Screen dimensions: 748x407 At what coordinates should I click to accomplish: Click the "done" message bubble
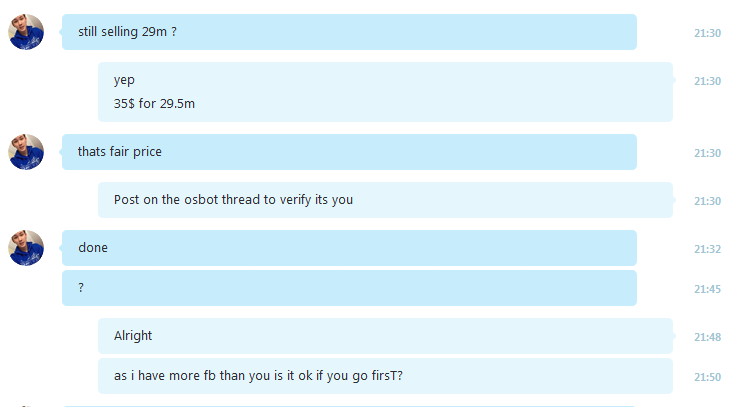tap(349, 248)
